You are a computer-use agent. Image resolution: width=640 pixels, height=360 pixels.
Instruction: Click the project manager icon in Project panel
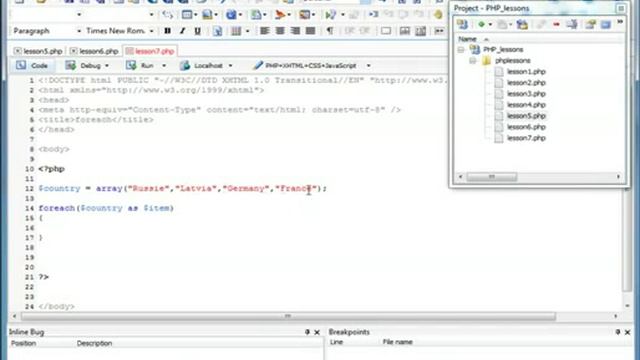[x=462, y=24]
